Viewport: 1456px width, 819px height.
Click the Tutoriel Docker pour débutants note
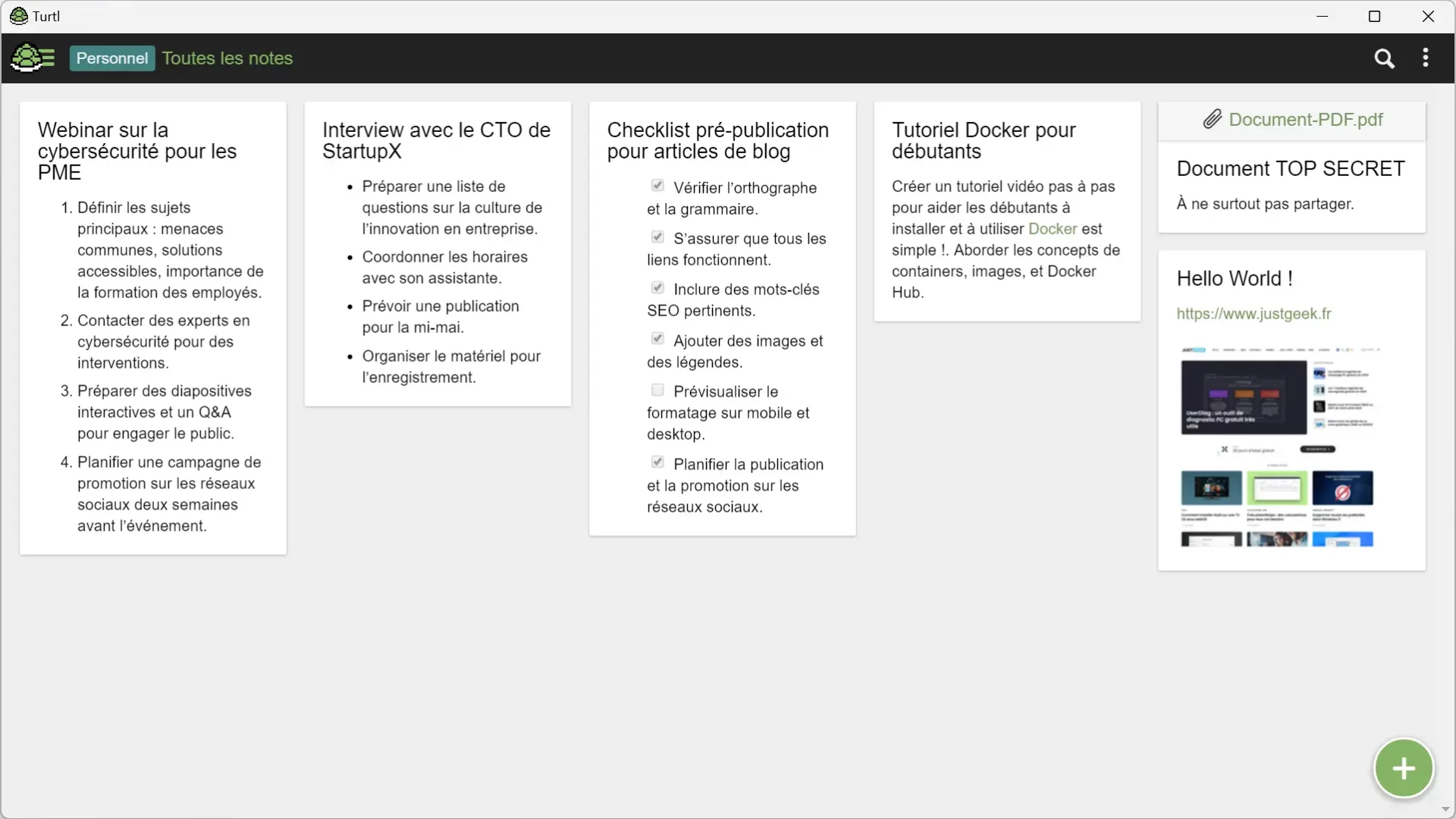1007,210
